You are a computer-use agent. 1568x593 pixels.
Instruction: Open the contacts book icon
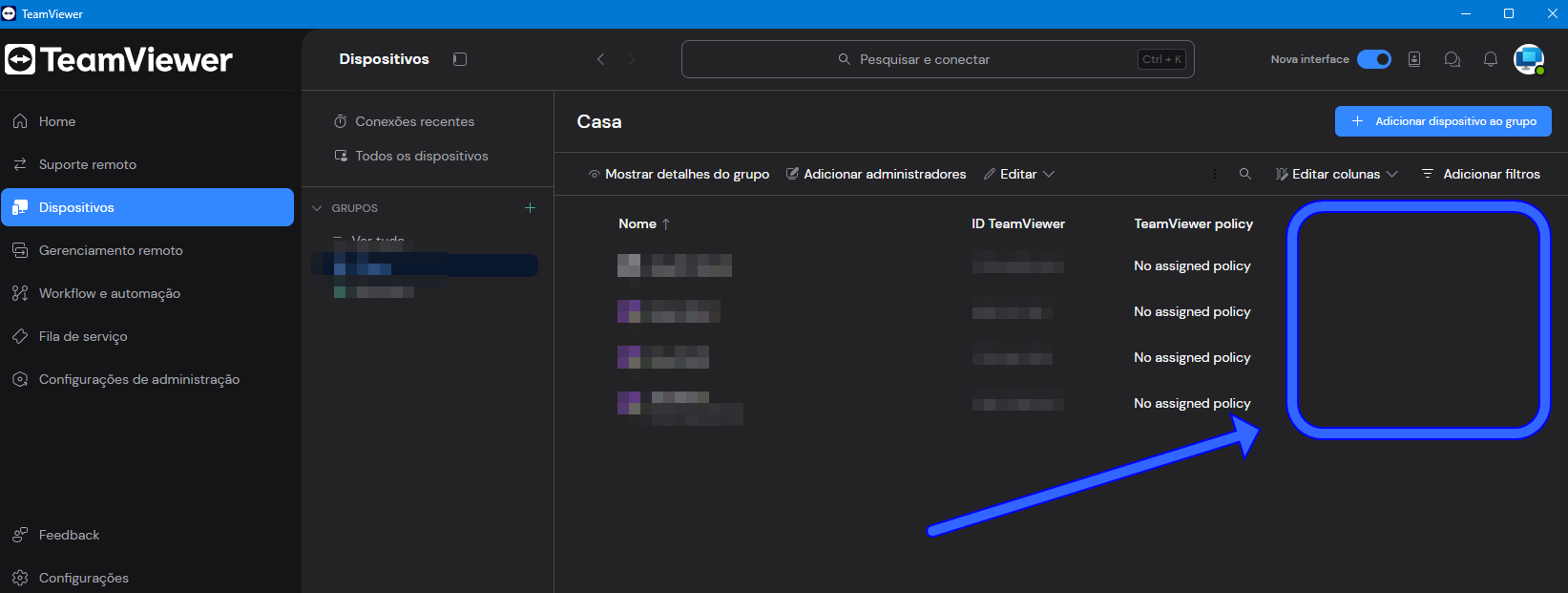pyautogui.click(x=1414, y=59)
